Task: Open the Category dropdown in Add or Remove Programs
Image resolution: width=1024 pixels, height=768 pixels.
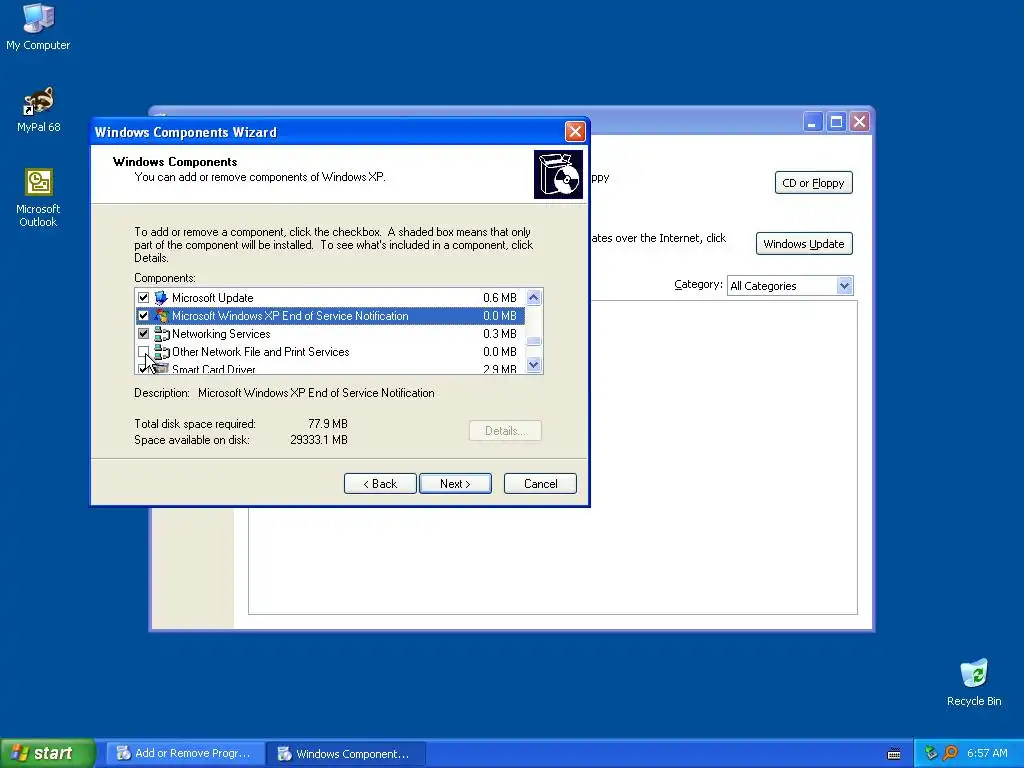Action: pyautogui.click(x=844, y=285)
